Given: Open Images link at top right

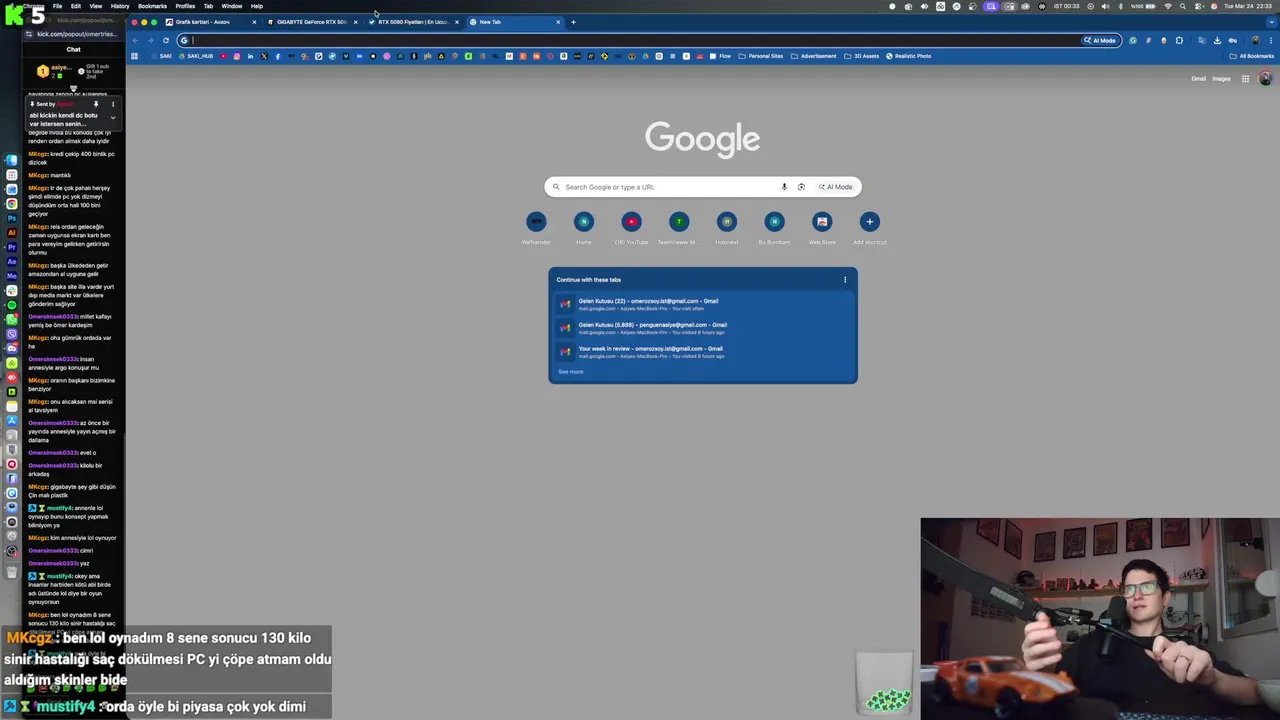Looking at the screenshot, I should (1221, 79).
